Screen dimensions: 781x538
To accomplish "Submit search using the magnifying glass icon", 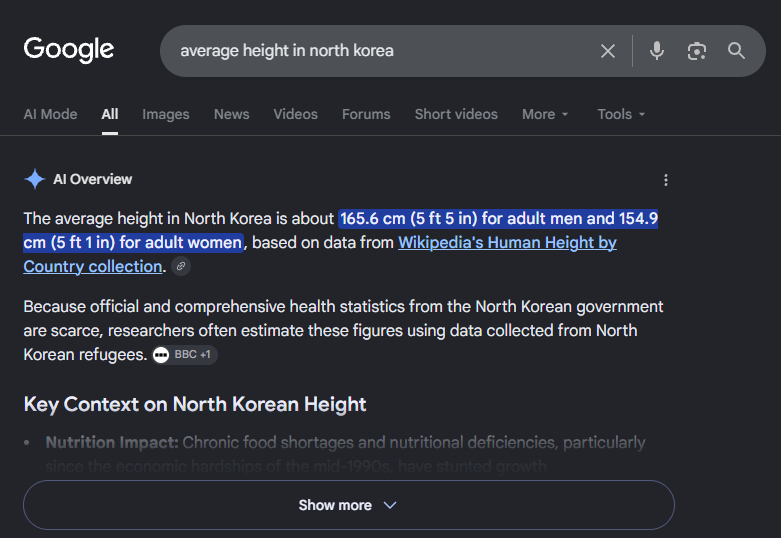I will coord(736,51).
